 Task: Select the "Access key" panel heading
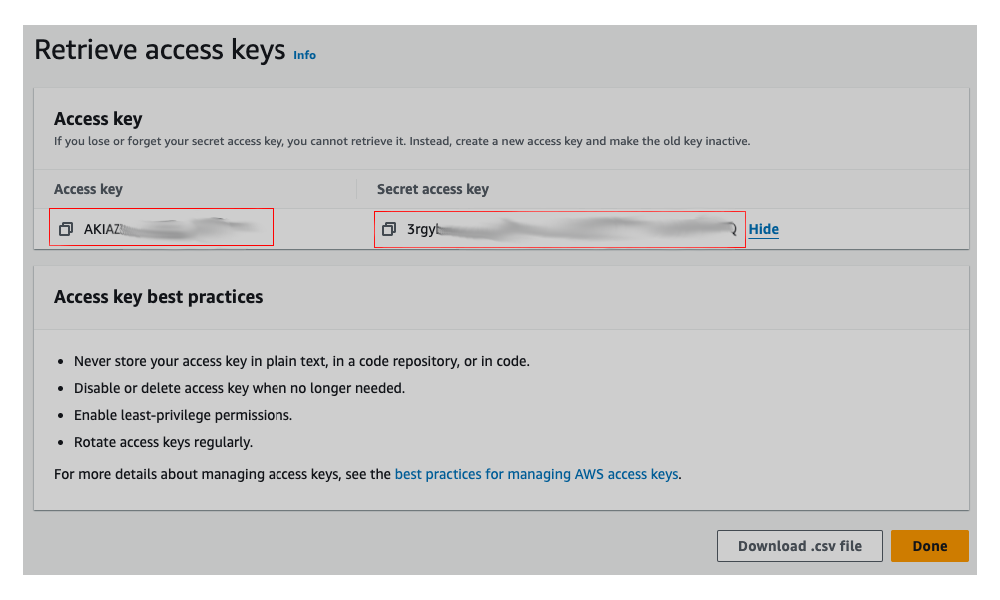click(x=98, y=119)
